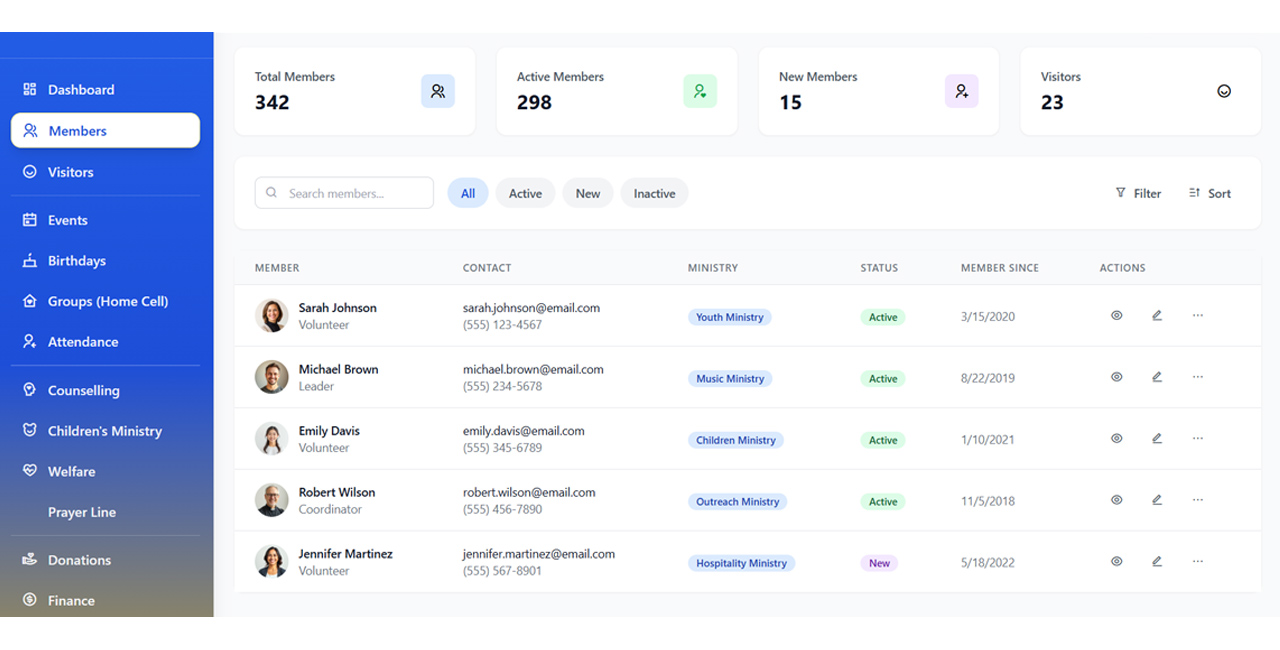Open the Sort options

click(1210, 194)
